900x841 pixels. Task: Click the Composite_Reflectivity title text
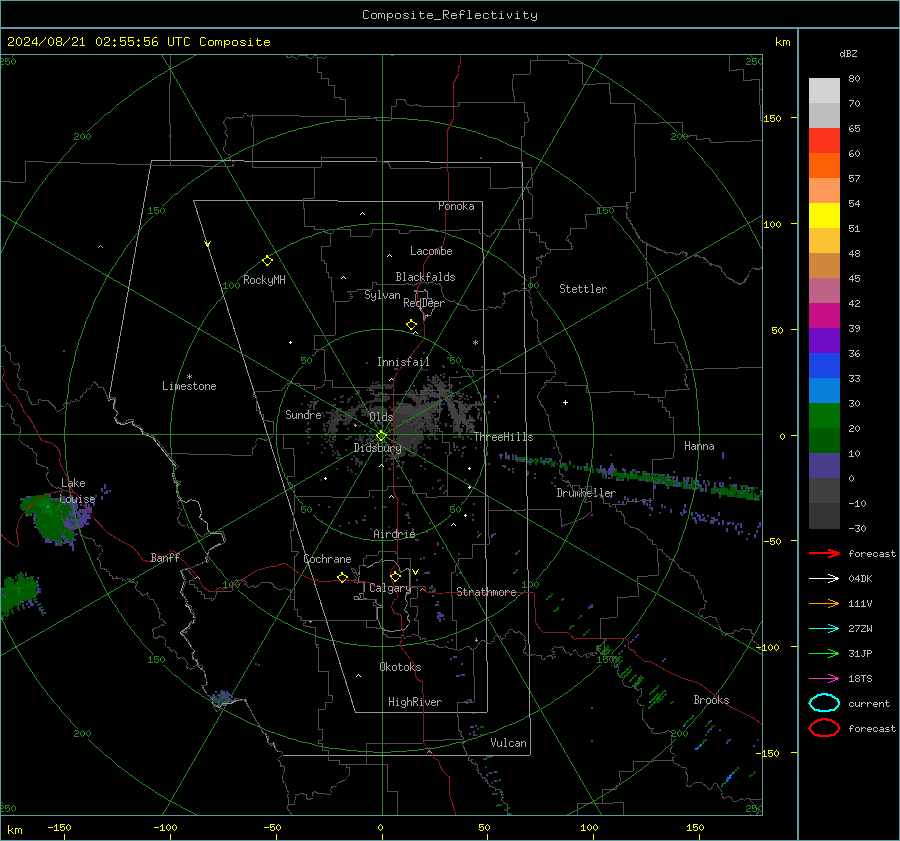[449, 15]
